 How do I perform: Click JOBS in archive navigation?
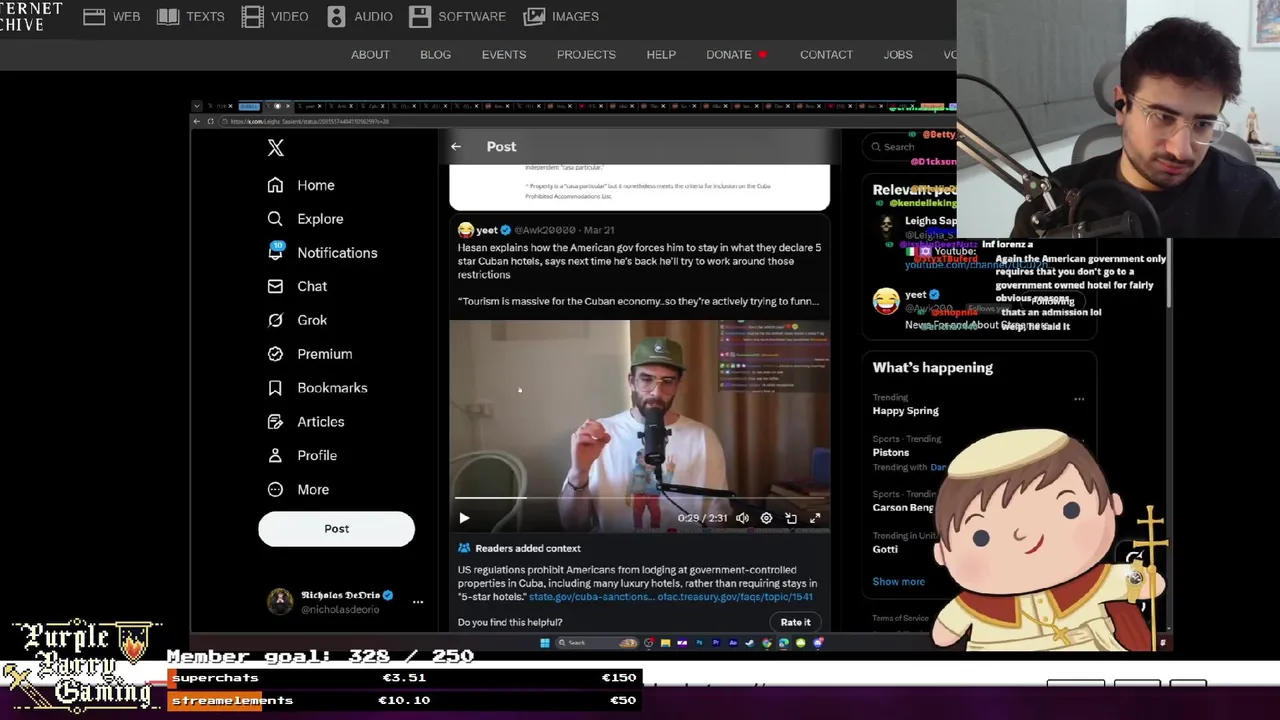898,55
